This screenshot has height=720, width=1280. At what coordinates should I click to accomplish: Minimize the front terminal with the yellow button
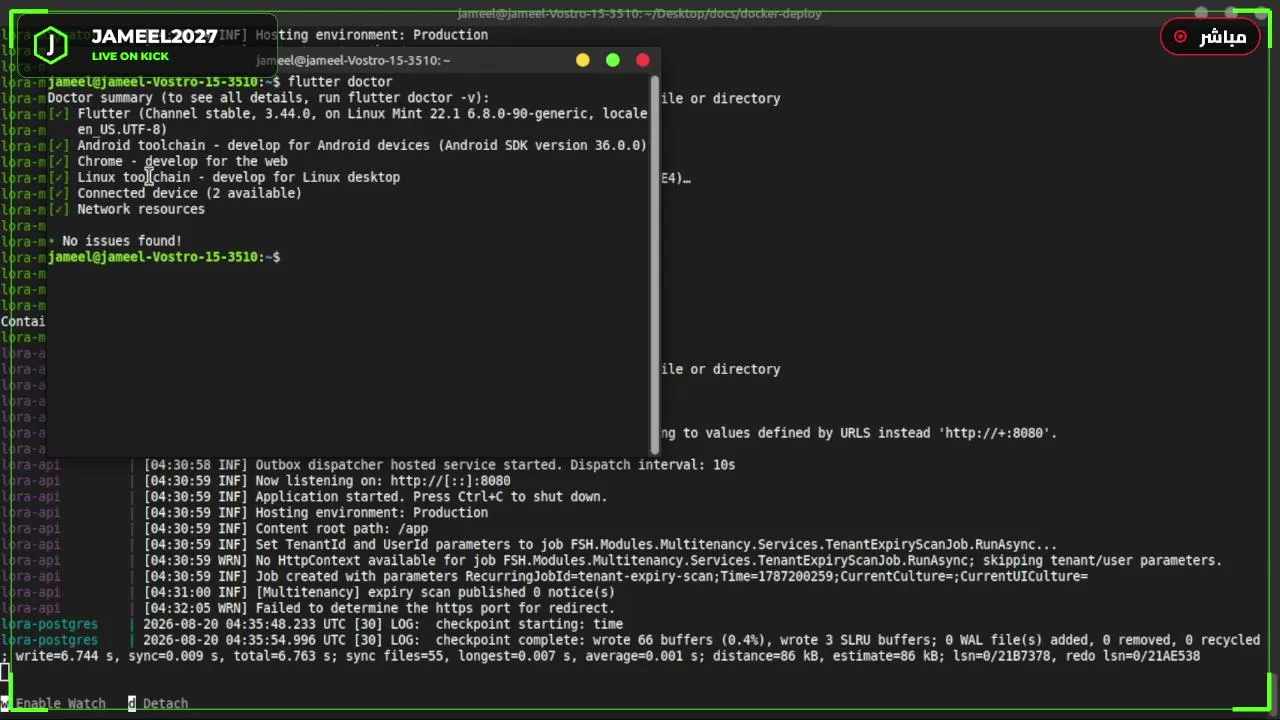tap(583, 60)
